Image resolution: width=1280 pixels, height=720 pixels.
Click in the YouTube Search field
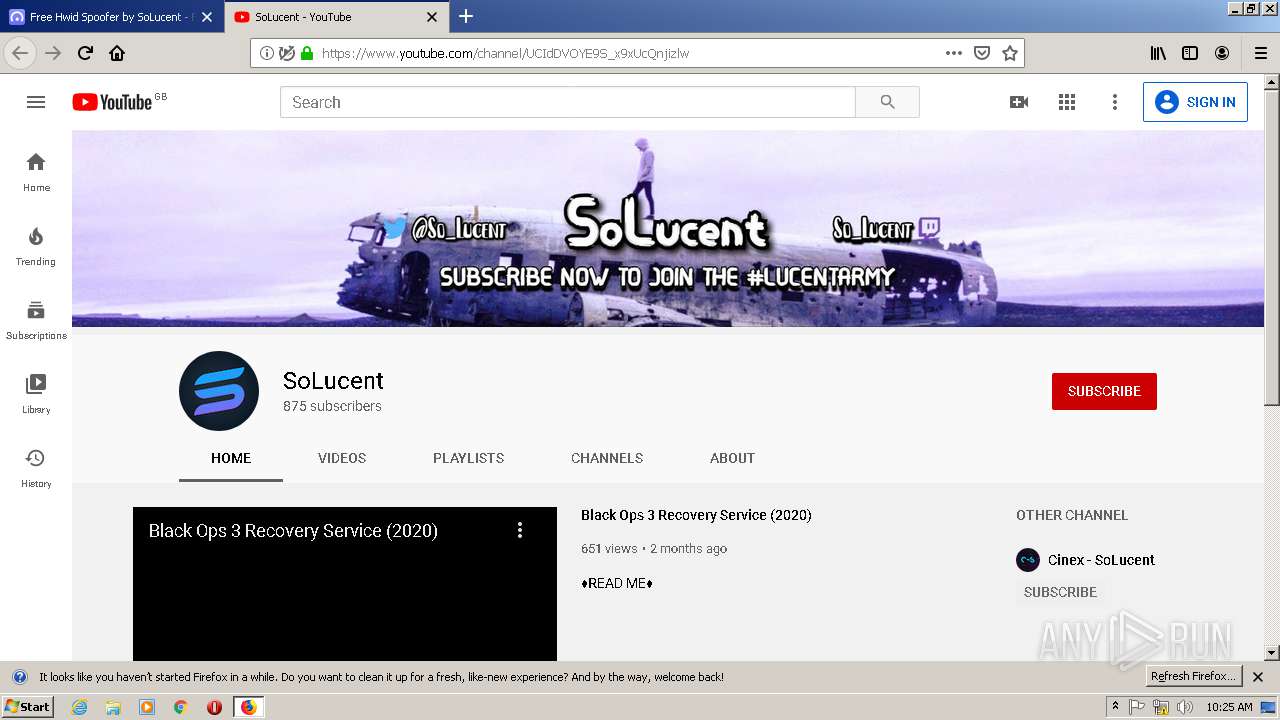568,102
